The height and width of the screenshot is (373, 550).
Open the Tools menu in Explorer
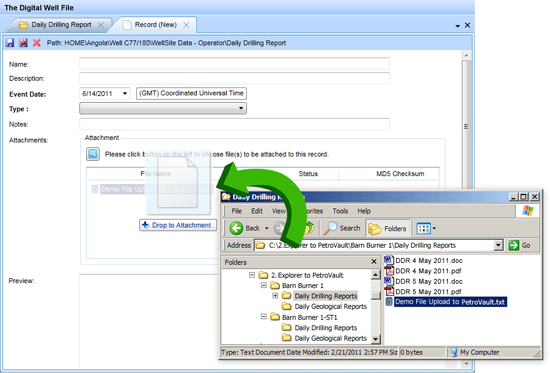[340, 211]
